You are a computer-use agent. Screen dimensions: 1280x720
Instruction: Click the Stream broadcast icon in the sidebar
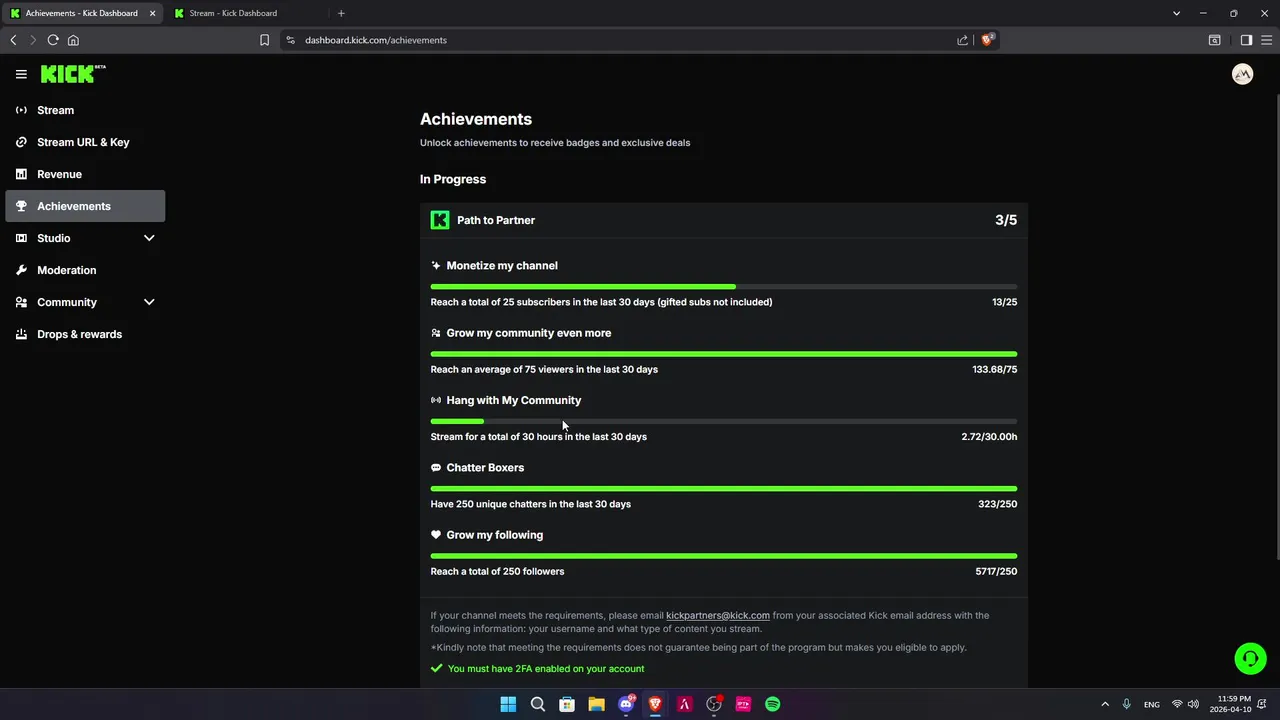(x=21, y=110)
